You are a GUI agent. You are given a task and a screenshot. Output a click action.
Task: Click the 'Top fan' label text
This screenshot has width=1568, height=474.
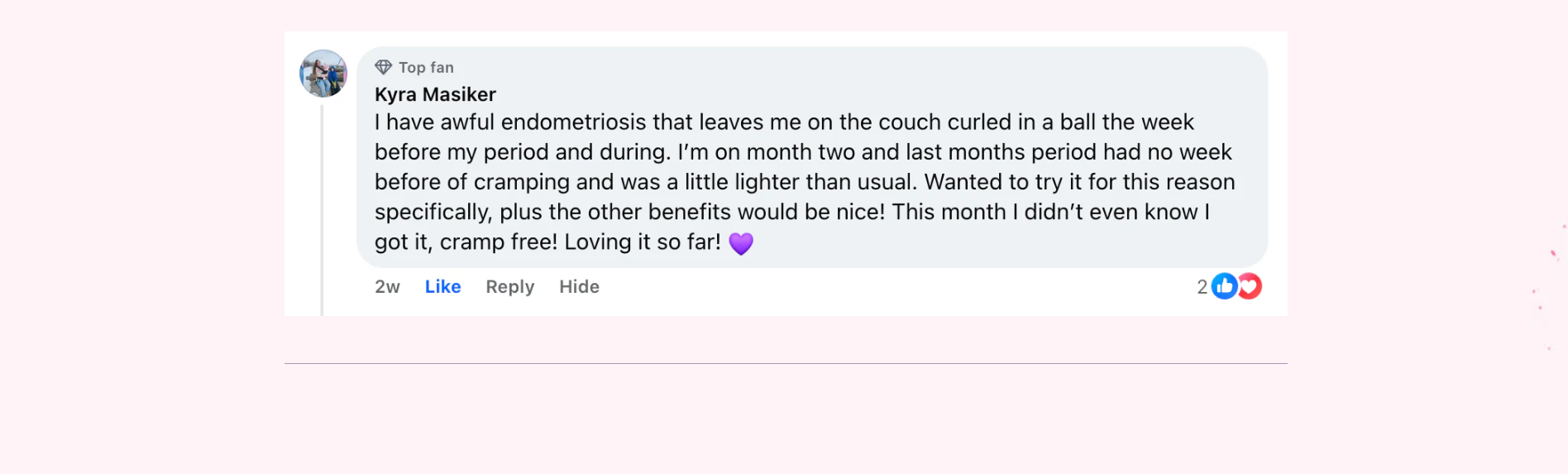click(x=426, y=67)
